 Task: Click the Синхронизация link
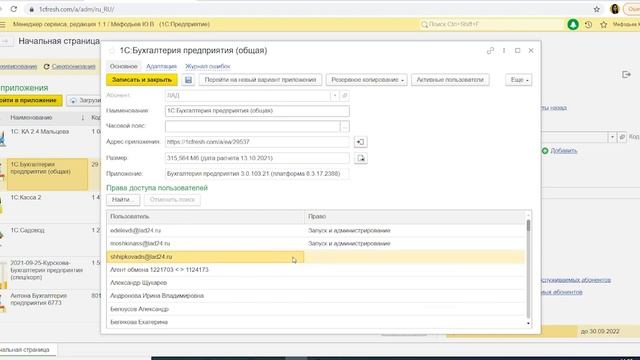coord(73,67)
